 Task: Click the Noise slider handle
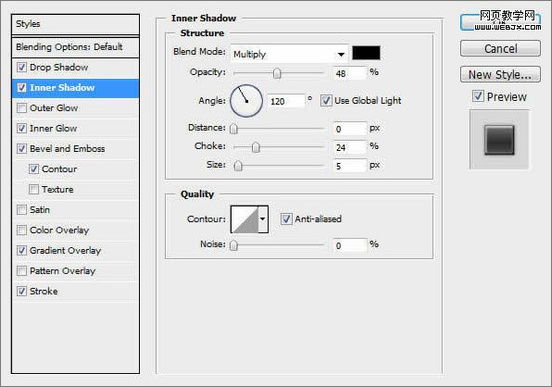pos(233,245)
